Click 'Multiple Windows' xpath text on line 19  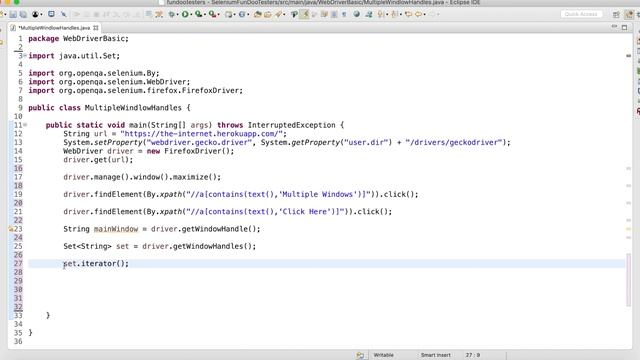point(318,194)
